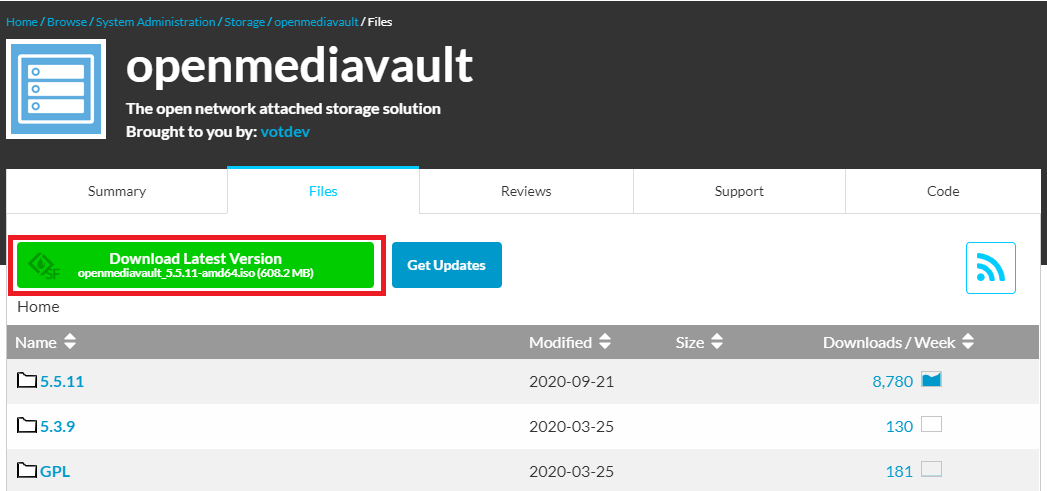Sort by Downloads / Week column
The width and height of the screenshot is (1047, 491).
[897, 342]
